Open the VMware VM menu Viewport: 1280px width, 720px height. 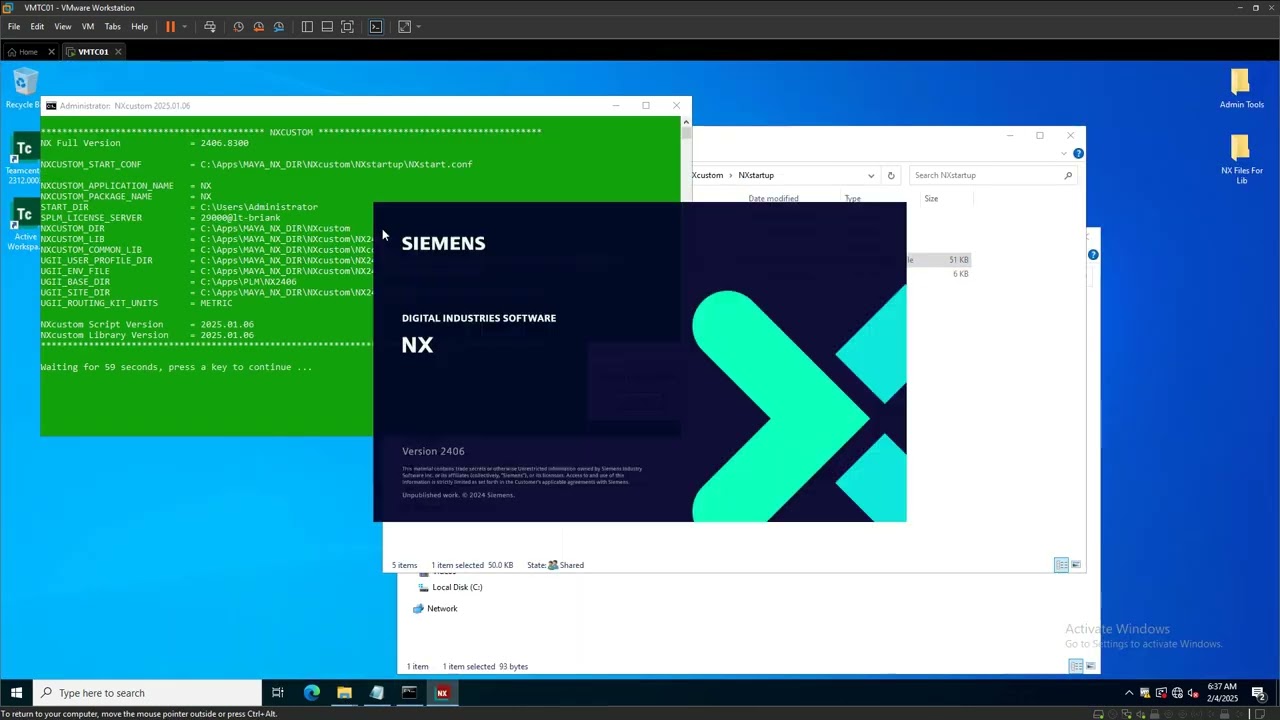(x=88, y=27)
